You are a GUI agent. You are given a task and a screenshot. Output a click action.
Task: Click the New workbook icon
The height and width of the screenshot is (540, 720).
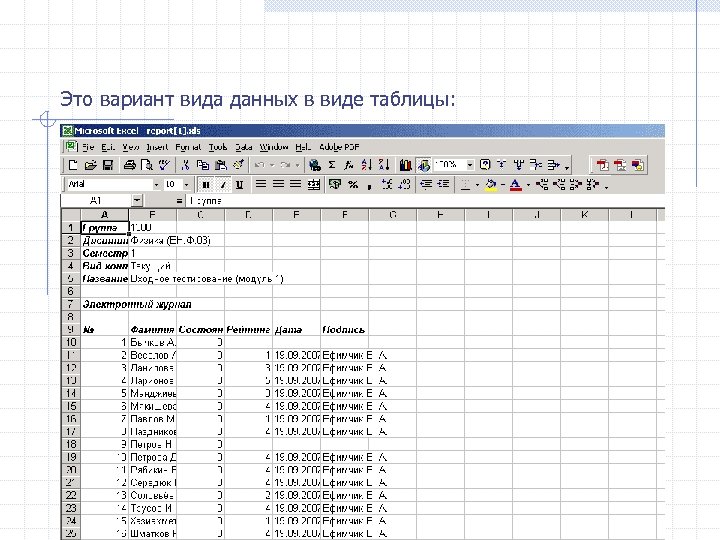click(x=73, y=165)
